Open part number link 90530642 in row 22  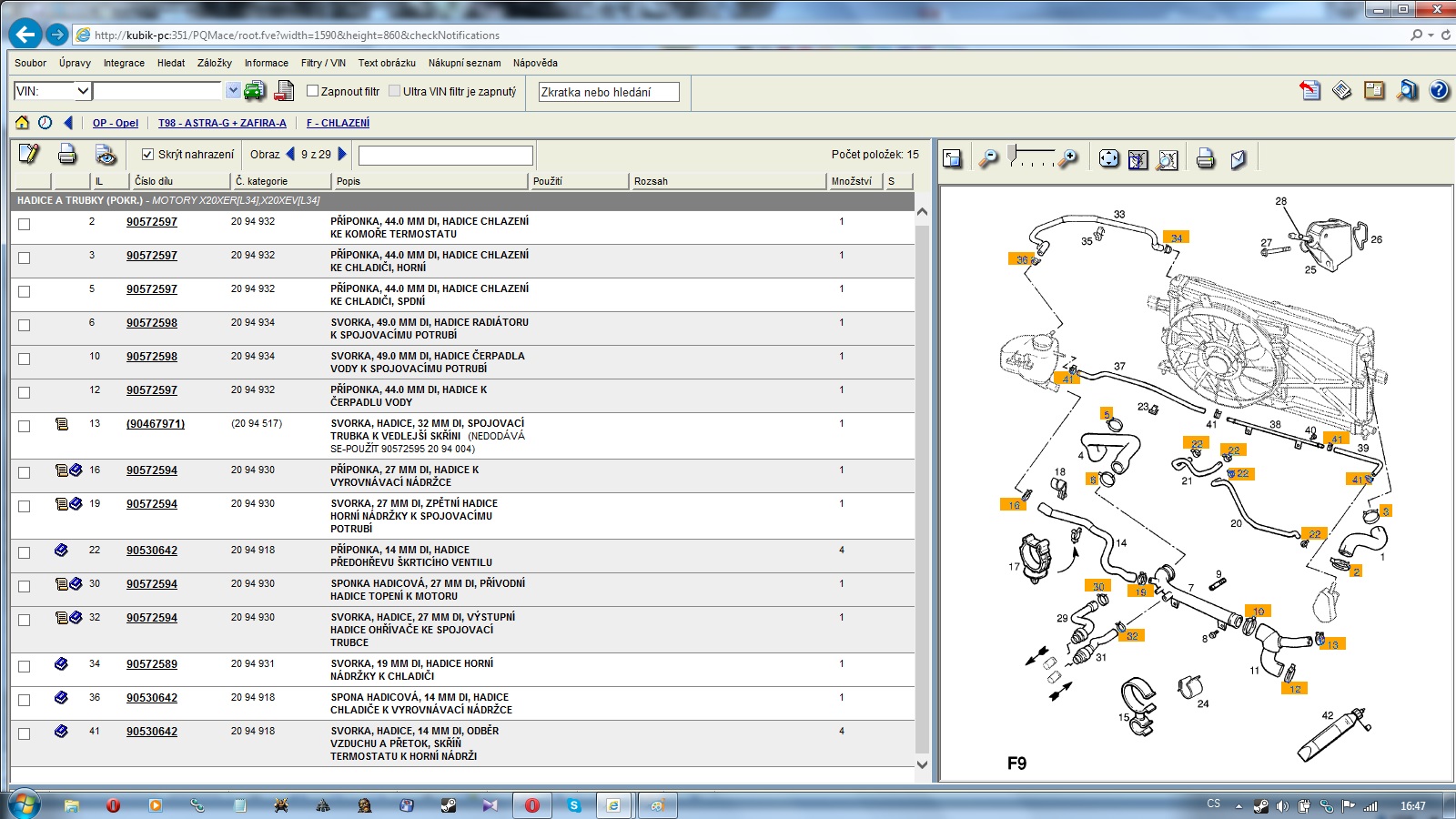152,551
